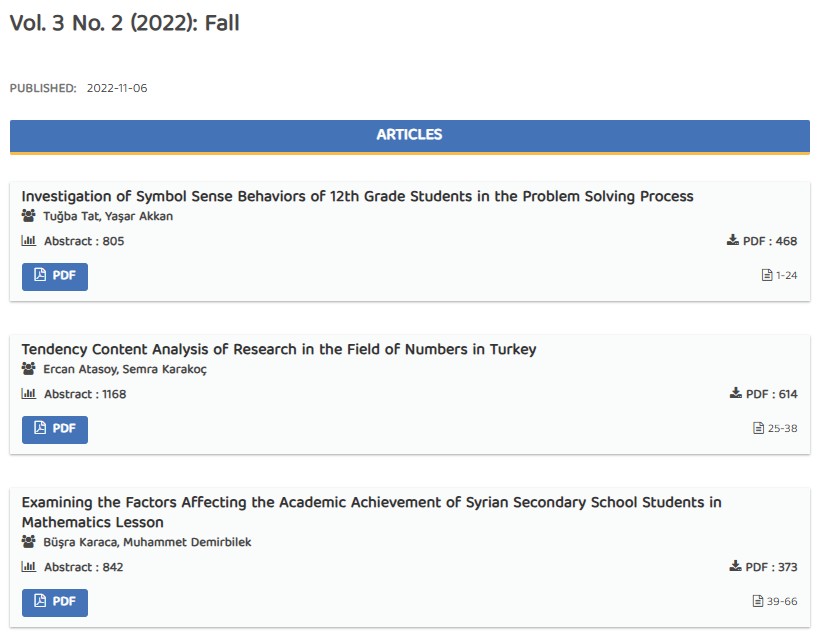The width and height of the screenshot is (821, 636).
Task: Click the ARTICLES section header bar
Action: point(409,135)
